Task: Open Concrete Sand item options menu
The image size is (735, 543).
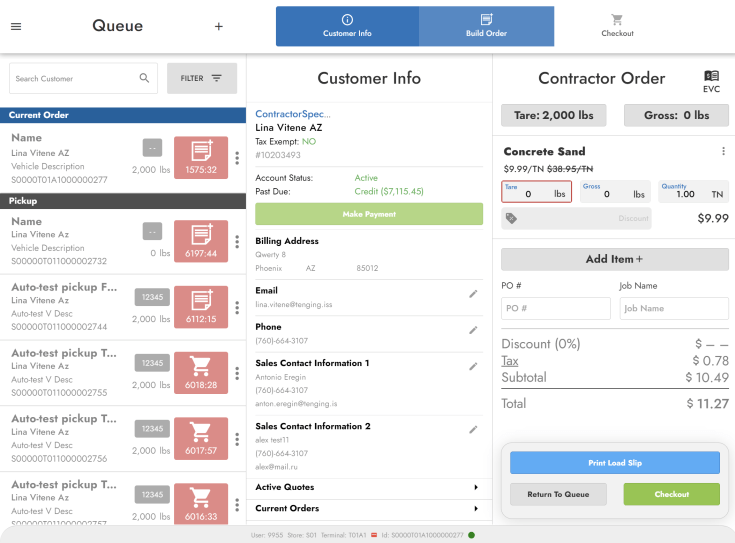Action: (723, 152)
